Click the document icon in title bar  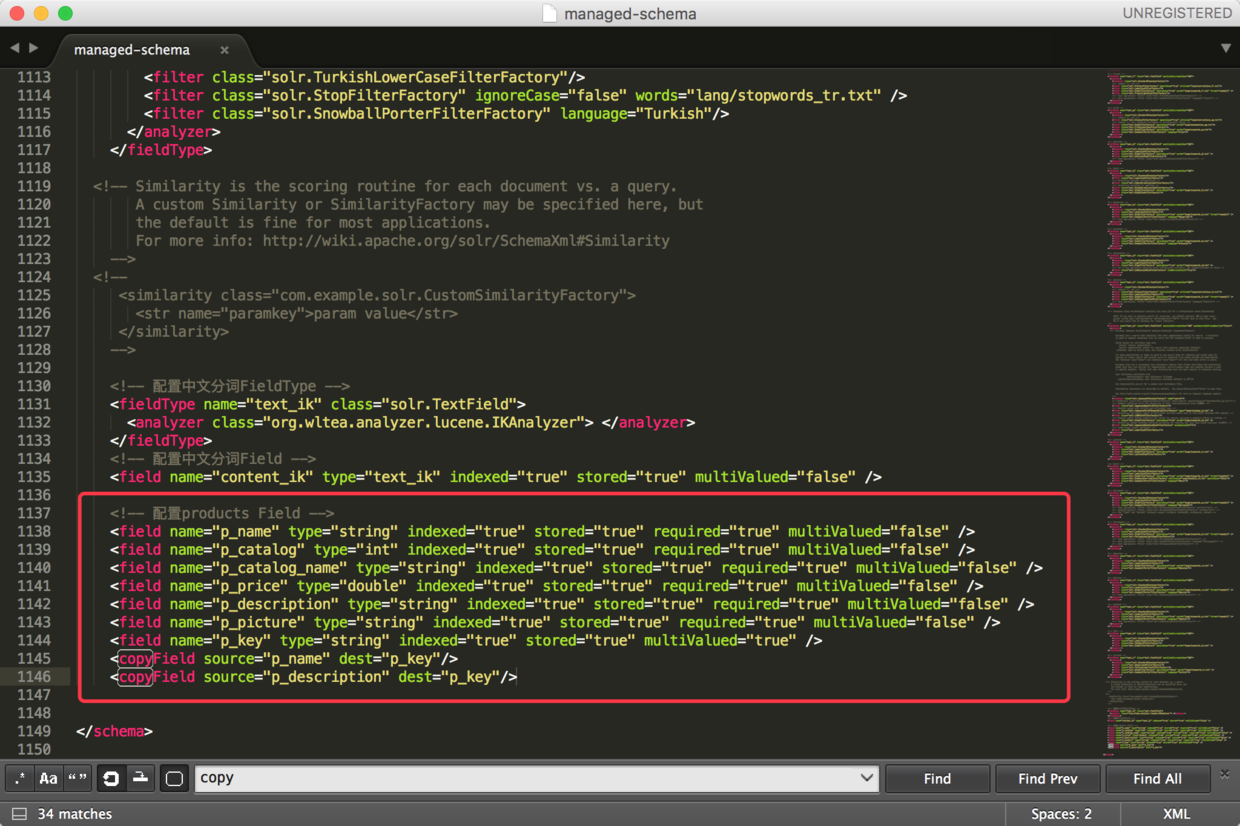549,13
